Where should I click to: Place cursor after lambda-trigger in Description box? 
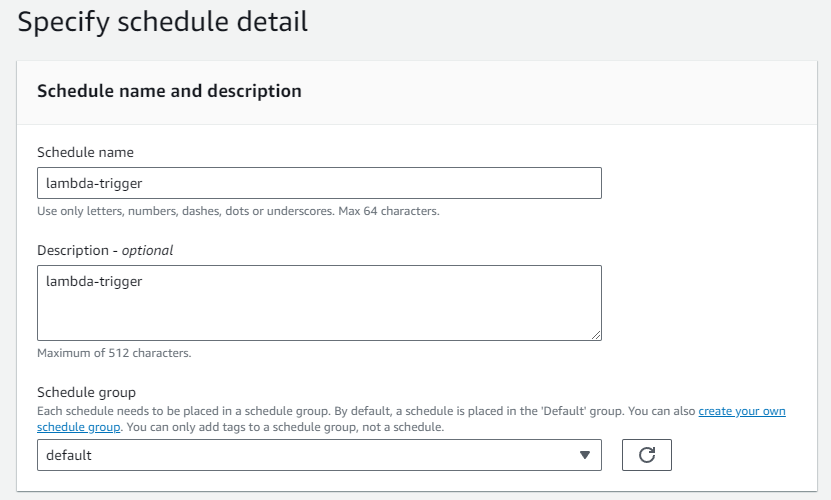click(x=143, y=282)
